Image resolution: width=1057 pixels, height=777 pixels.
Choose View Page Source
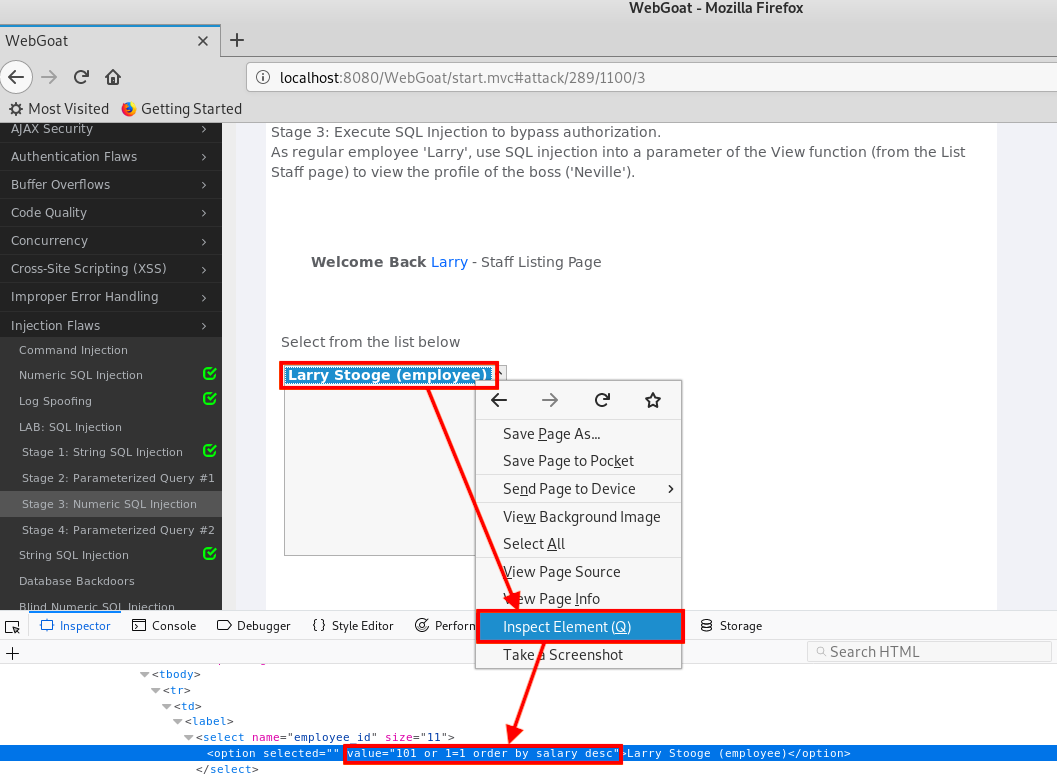(x=578, y=572)
